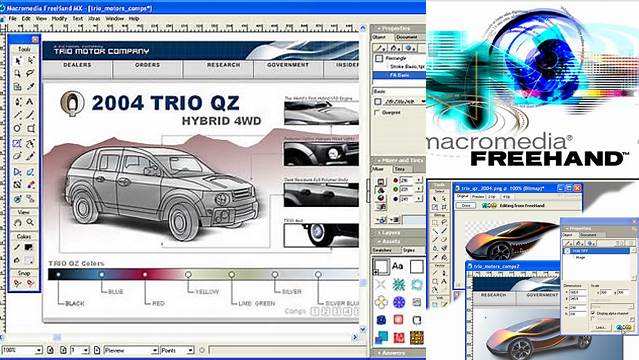This screenshot has height=360, width=639.
Task: Select the Pointer tool in the Tools panel
Action: click(18, 61)
